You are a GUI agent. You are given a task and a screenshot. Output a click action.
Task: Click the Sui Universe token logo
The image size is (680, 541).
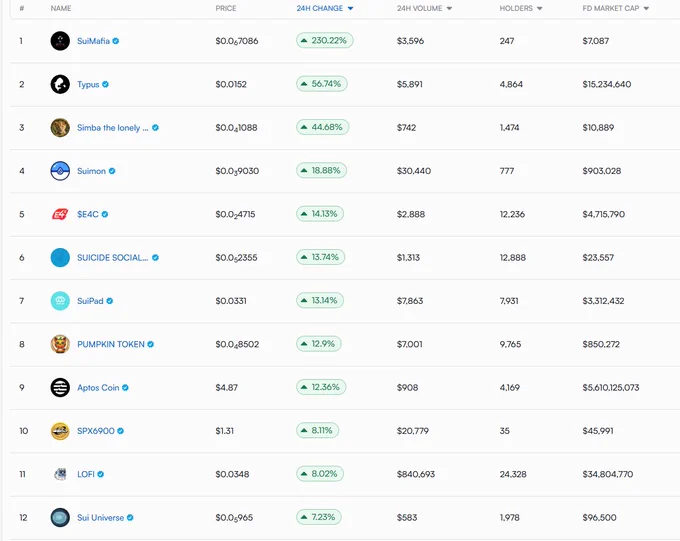tap(60, 518)
